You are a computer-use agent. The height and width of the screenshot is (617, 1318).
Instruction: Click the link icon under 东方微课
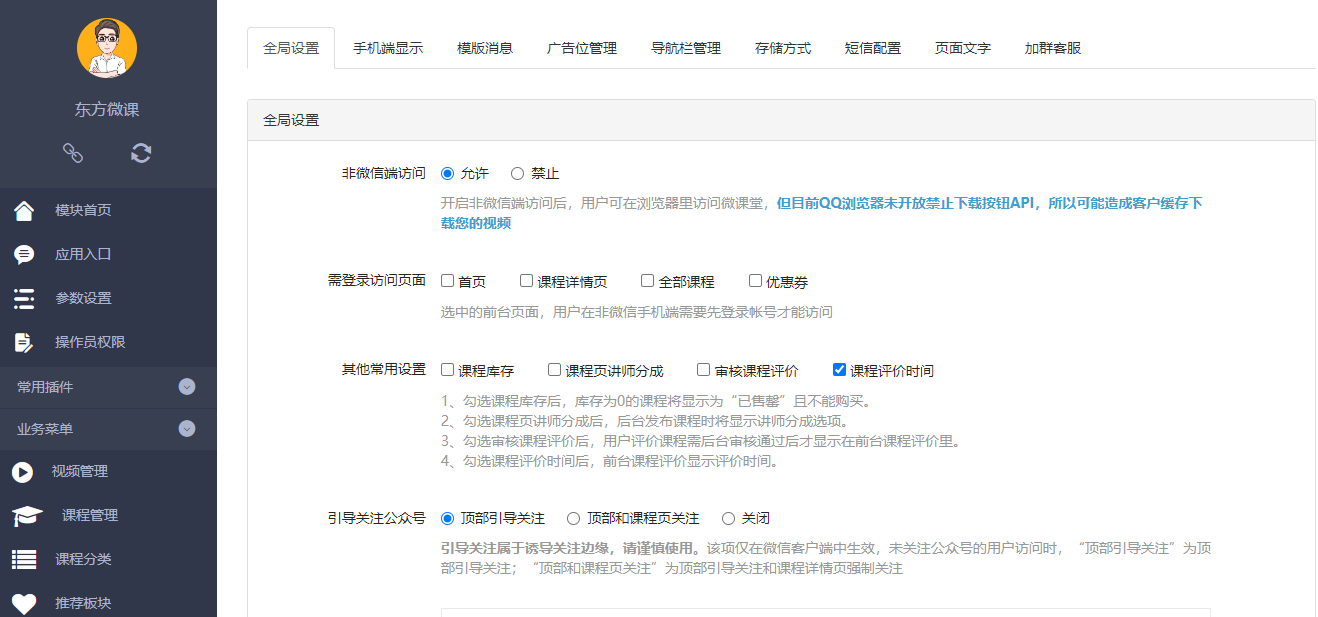click(73, 153)
